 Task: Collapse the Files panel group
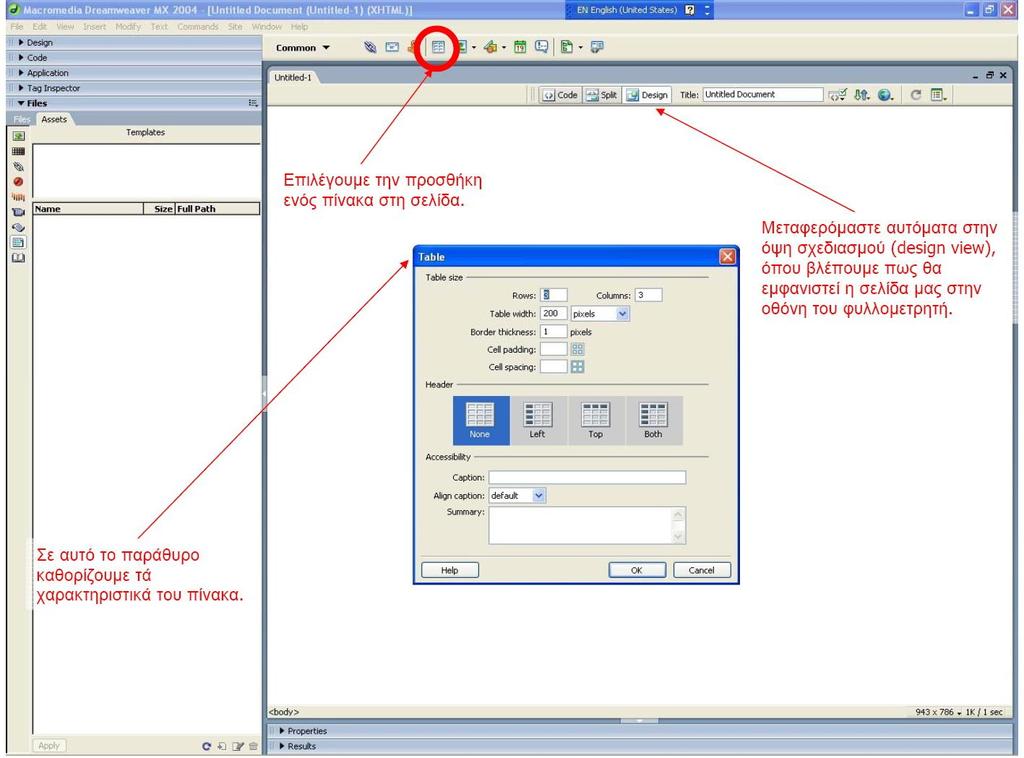32,103
